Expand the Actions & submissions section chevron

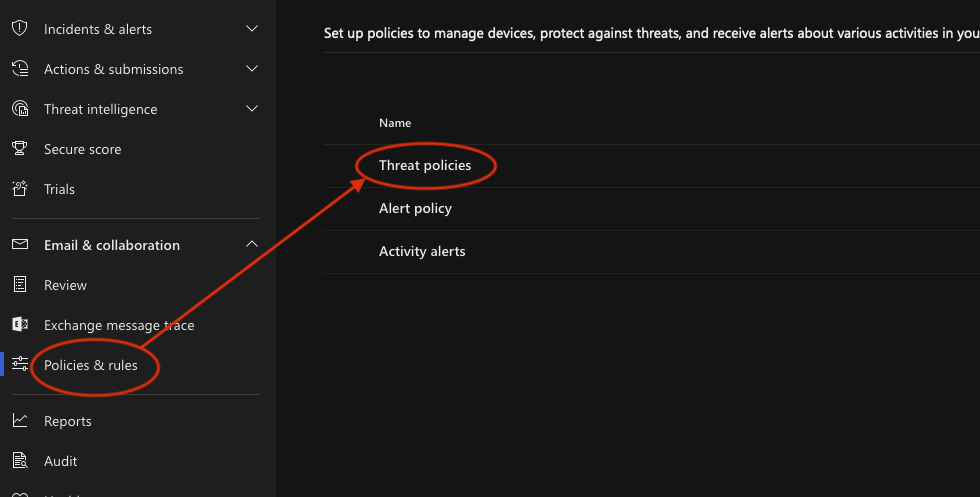click(x=252, y=69)
